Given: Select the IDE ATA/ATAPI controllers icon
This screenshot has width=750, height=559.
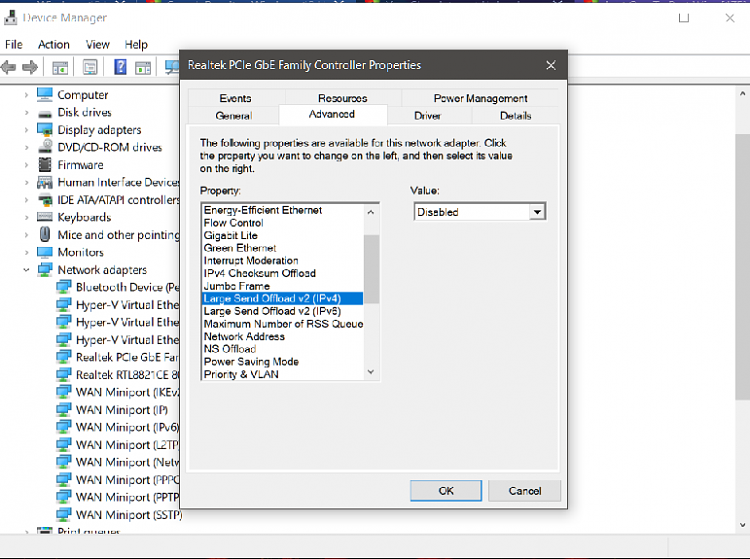Looking at the screenshot, I should click(44, 200).
